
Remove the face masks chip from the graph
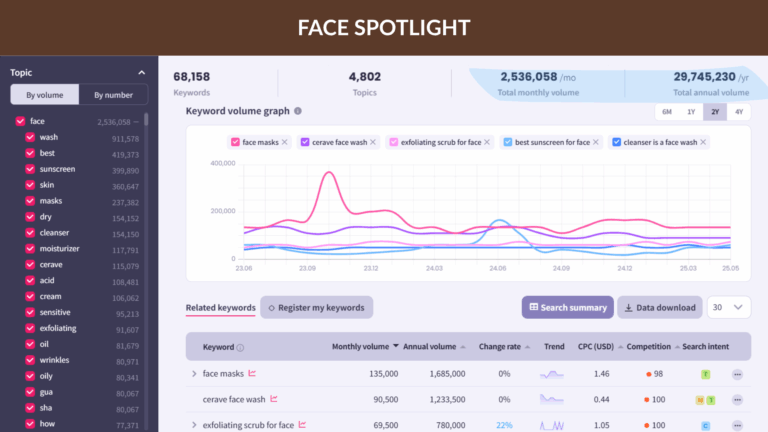pos(285,142)
